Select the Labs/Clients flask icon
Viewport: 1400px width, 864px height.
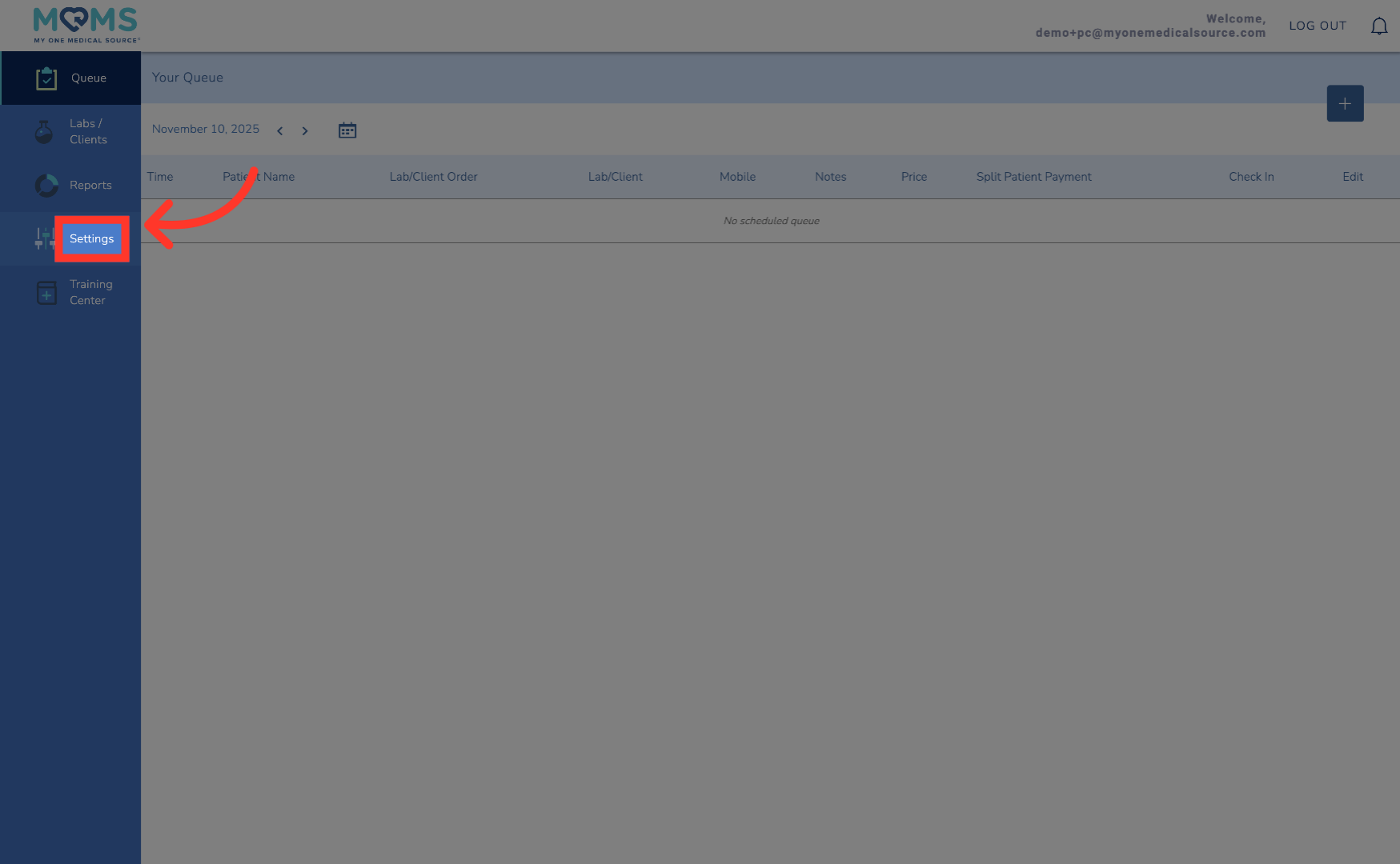click(x=44, y=131)
